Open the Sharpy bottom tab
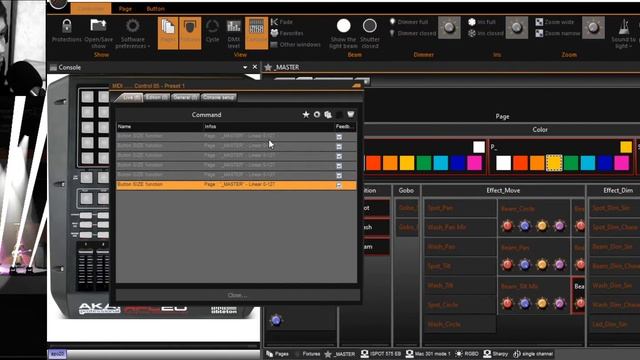640x360 pixels. (x=496, y=354)
